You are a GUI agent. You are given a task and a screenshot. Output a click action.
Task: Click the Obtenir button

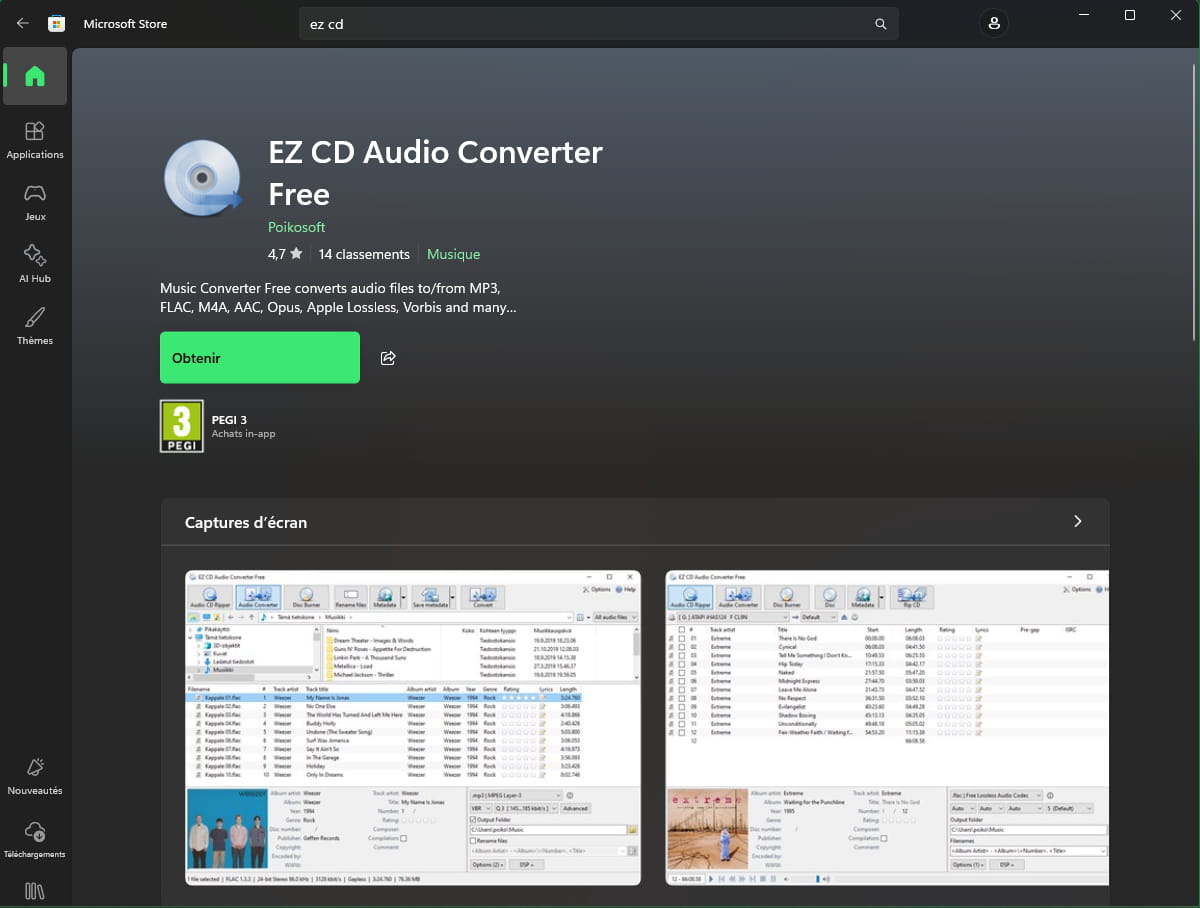pyautogui.click(x=259, y=358)
